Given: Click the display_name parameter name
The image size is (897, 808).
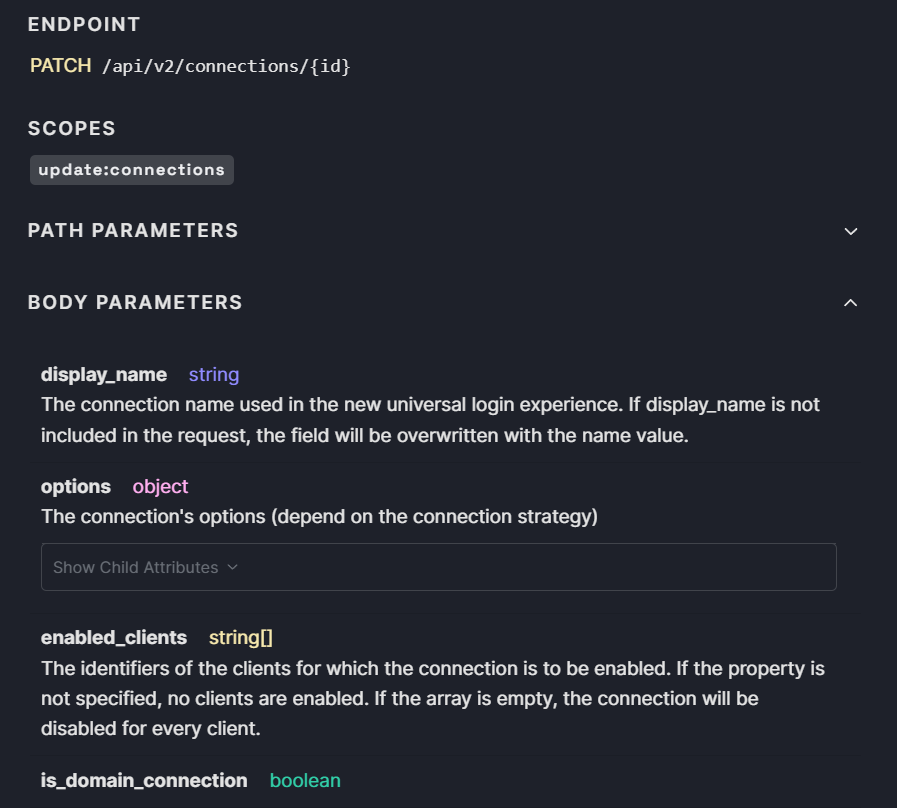Looking at the screenshot, I should [103, 374].
